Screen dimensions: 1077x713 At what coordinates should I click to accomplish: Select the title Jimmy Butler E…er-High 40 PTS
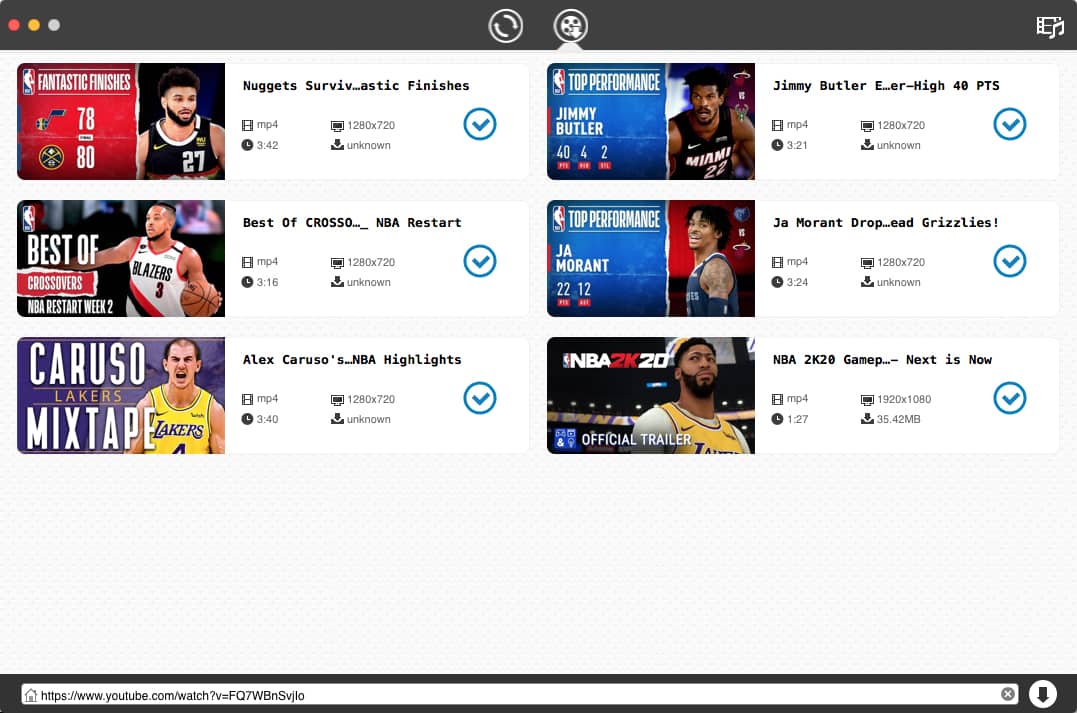[886, 86]
